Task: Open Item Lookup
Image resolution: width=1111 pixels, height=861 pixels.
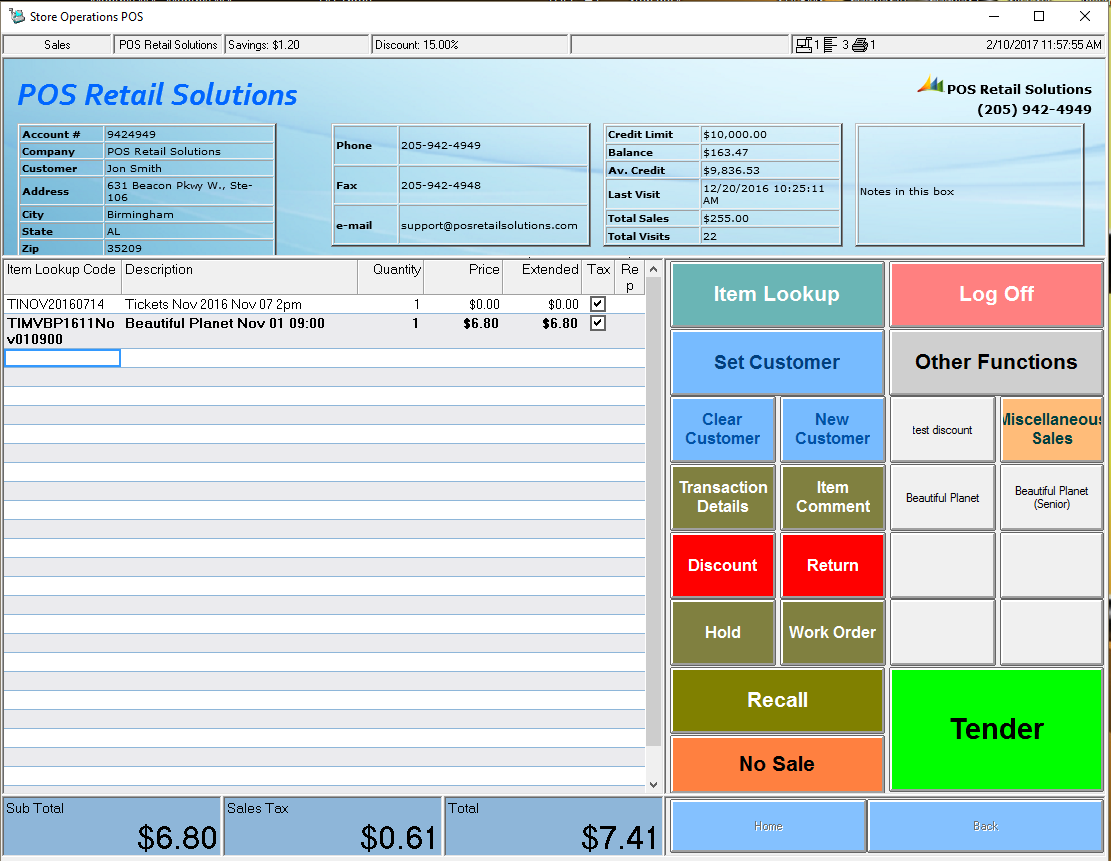Action: 777,294
